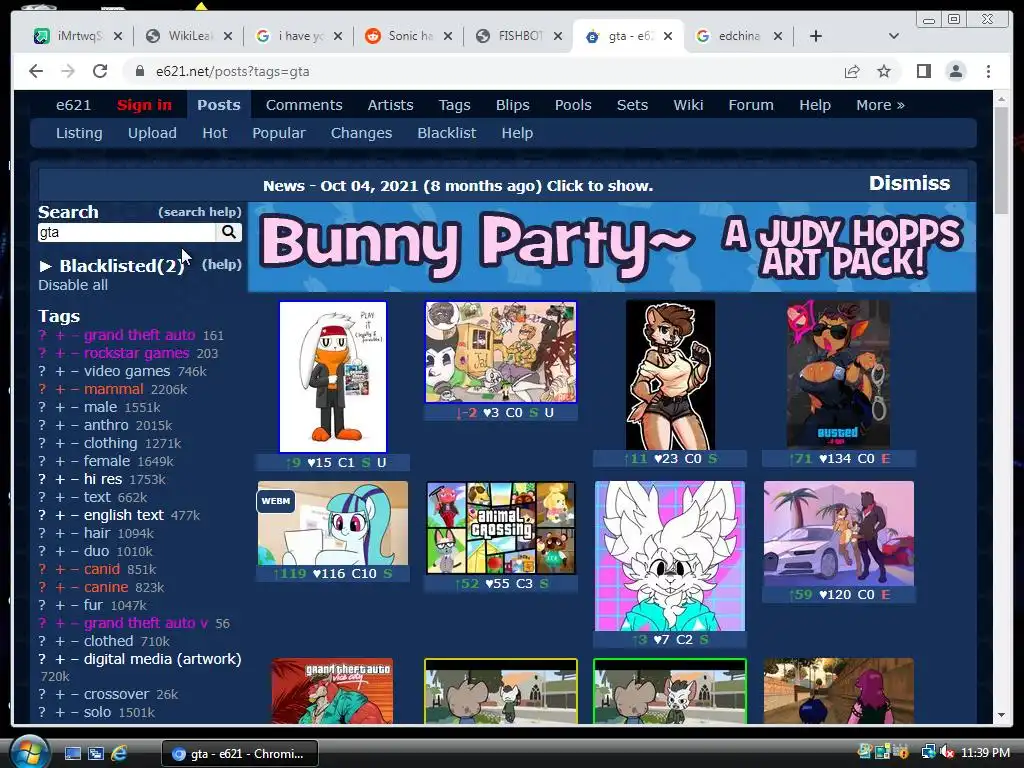
Task: Add the male tag with plus
Action: pyautogui.click(x=59, y=407)
